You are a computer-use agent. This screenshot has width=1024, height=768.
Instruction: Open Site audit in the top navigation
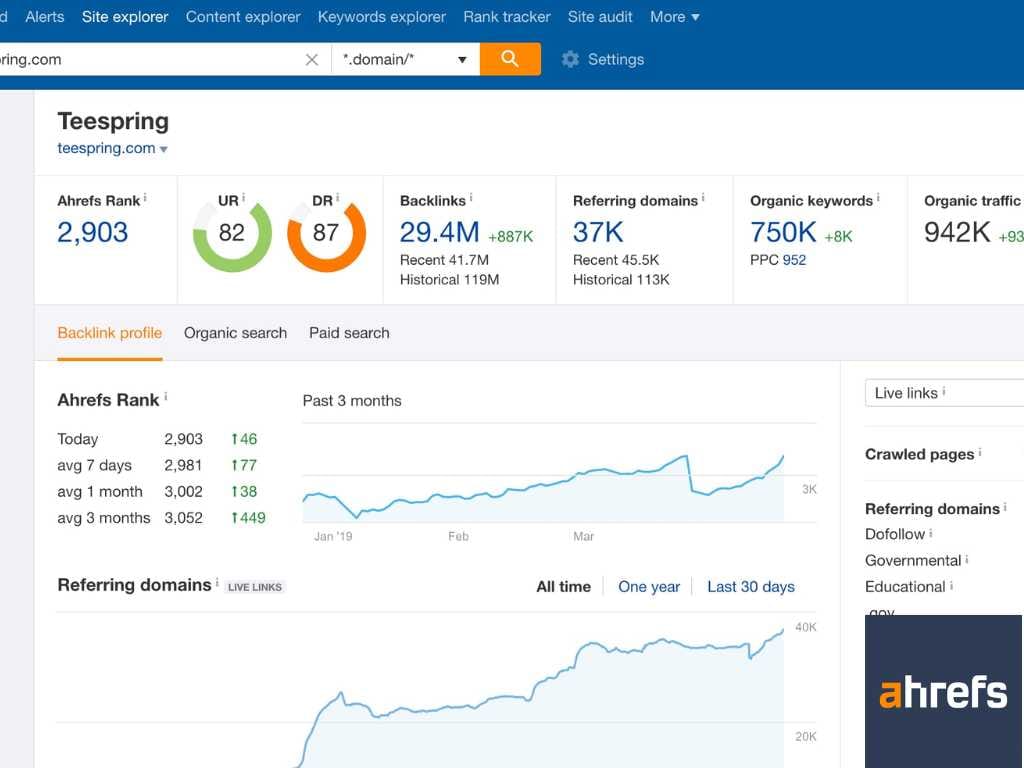[x=600, y=17]
